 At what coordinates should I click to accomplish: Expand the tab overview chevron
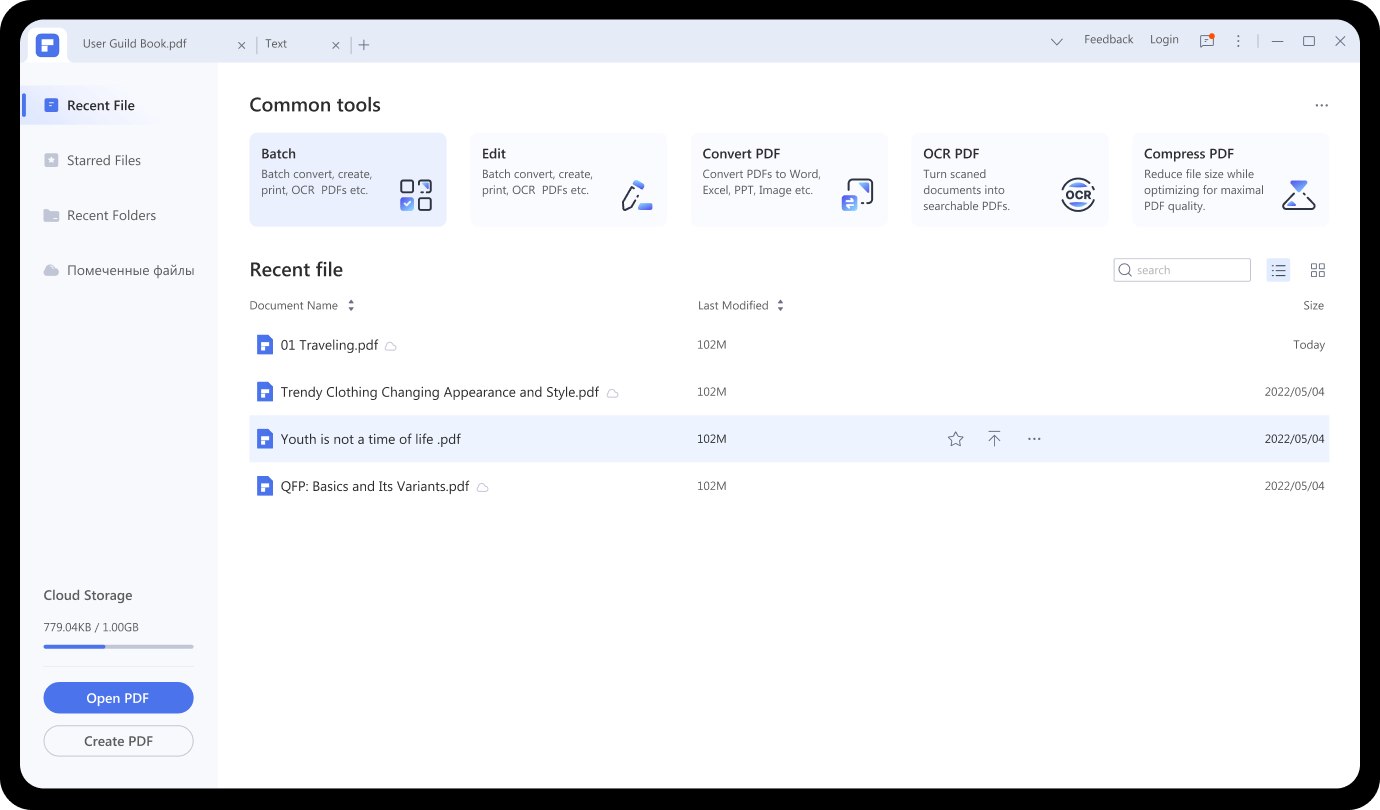(x=1057, y=42)
